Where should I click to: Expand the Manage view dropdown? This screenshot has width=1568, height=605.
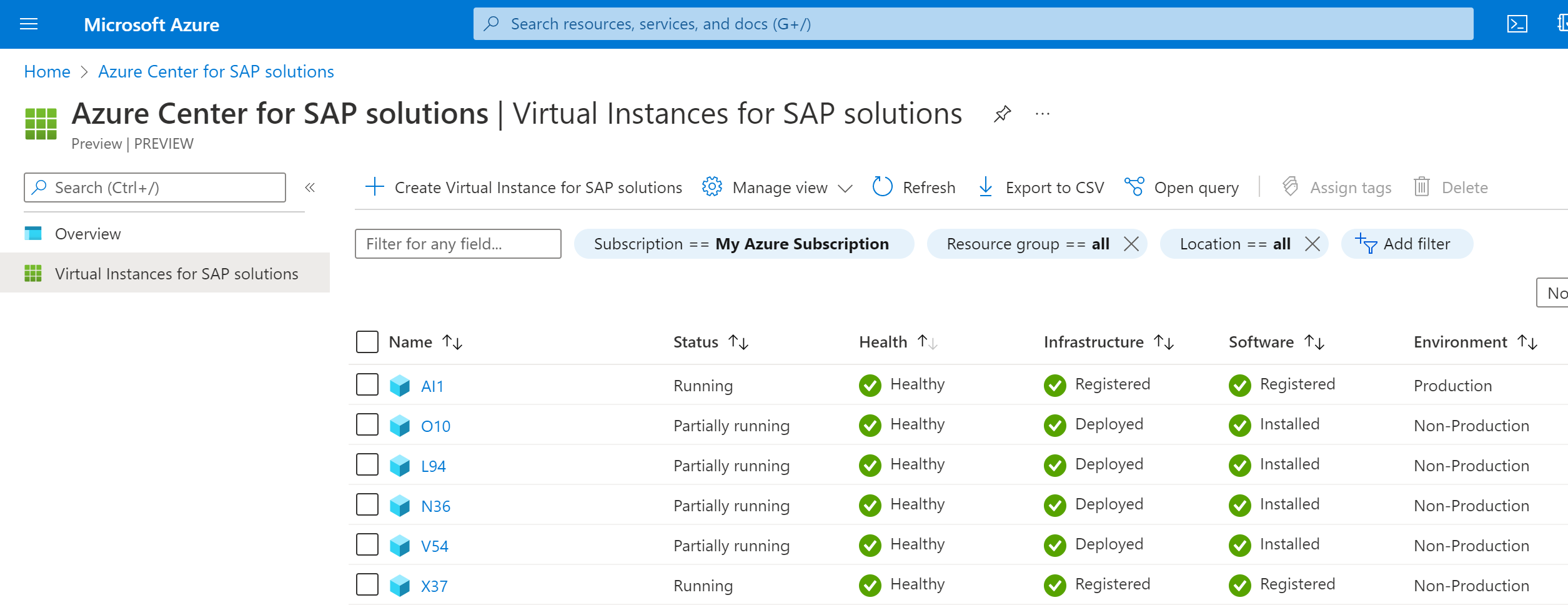tap(777, 187)
